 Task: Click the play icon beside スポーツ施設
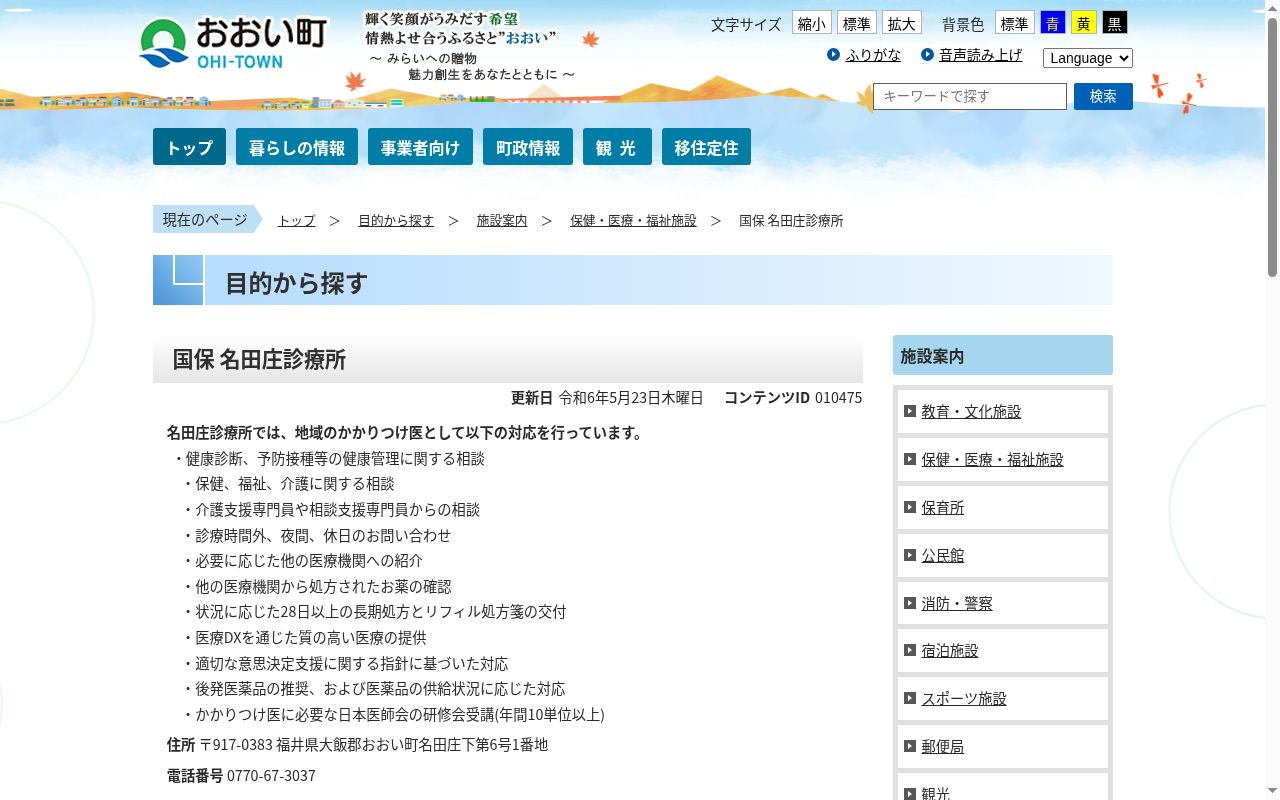pos(910,698)
